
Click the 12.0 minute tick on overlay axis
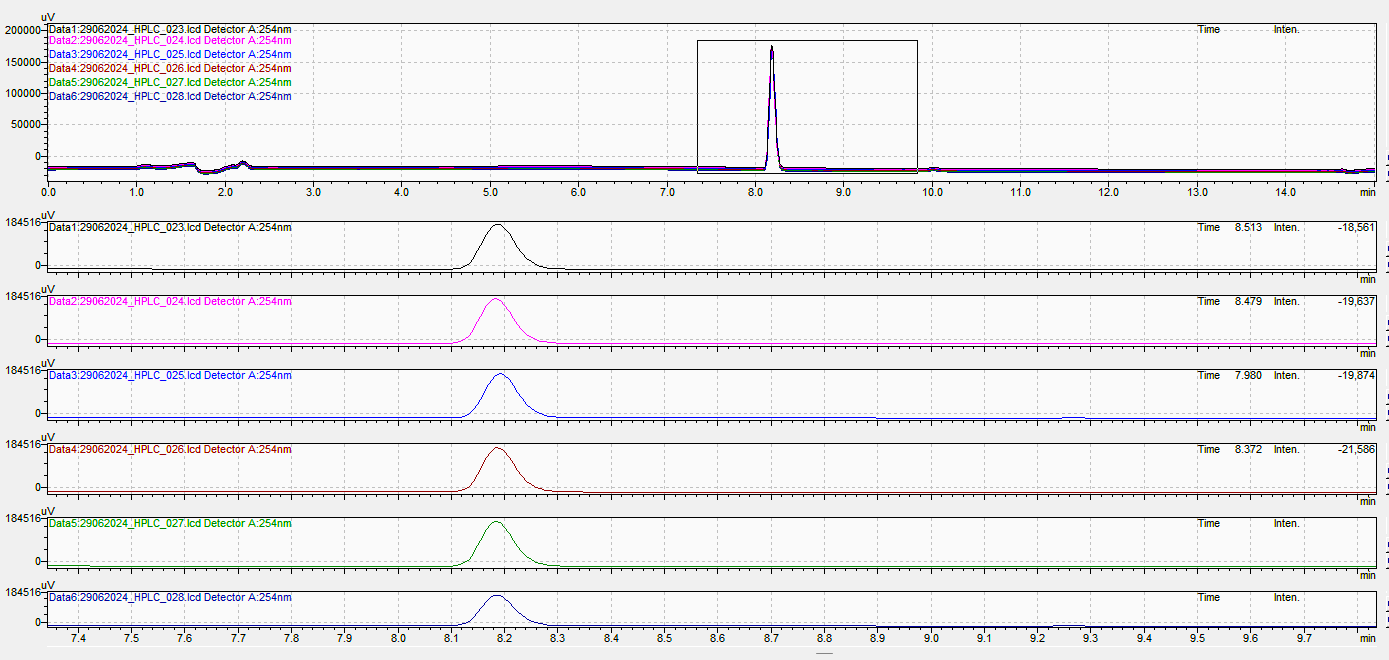[x=1109, y=191]
